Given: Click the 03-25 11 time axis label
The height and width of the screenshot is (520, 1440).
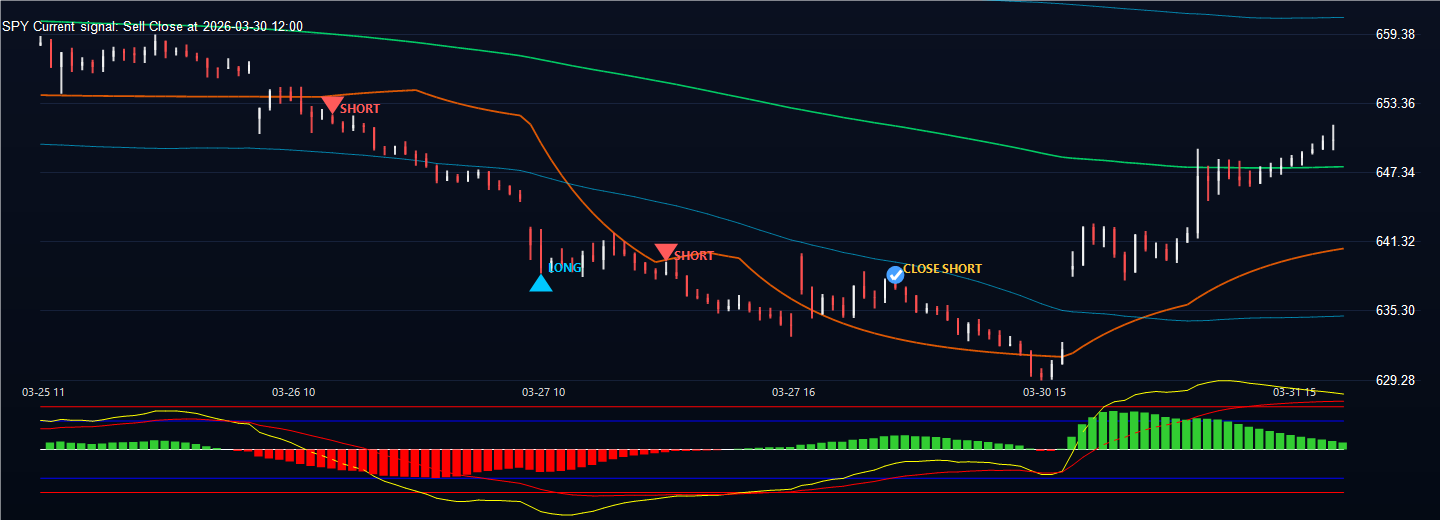Looking at the screenshot, I should (x=44, y=393).
